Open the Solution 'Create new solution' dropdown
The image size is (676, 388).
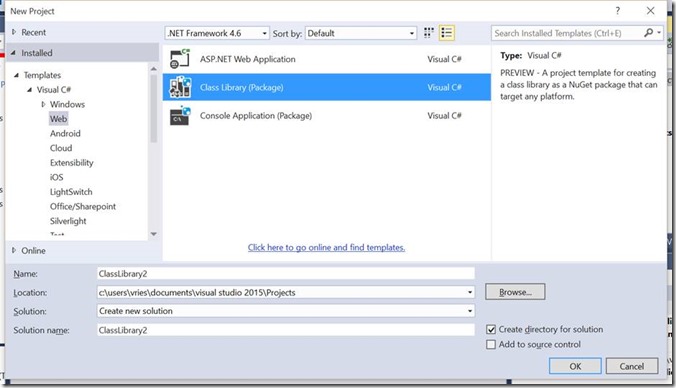(470, 311)
